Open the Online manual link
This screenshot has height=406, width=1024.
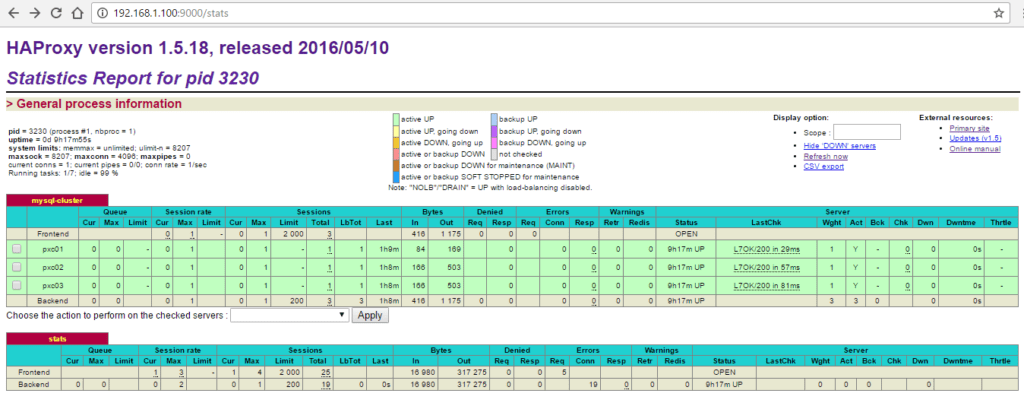[974, 149]
